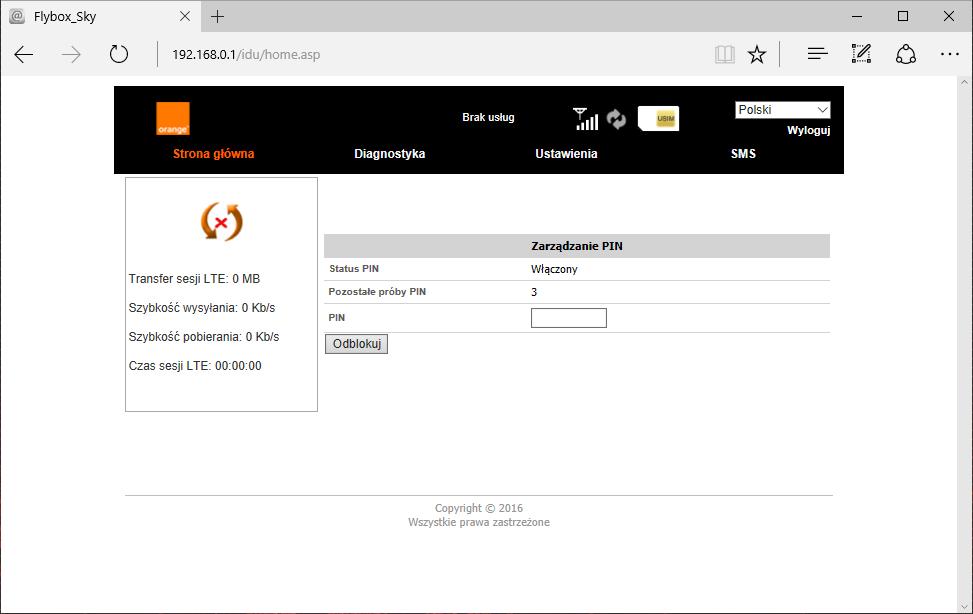
Task: Click the Odblokuj button
Action: 357,344
